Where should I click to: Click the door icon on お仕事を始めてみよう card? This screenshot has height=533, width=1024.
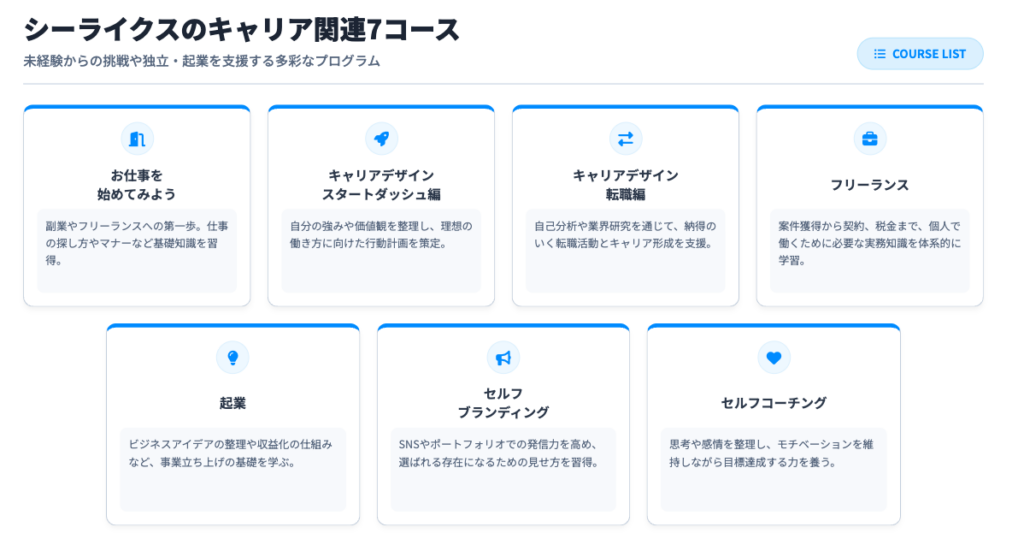[137, 138]
